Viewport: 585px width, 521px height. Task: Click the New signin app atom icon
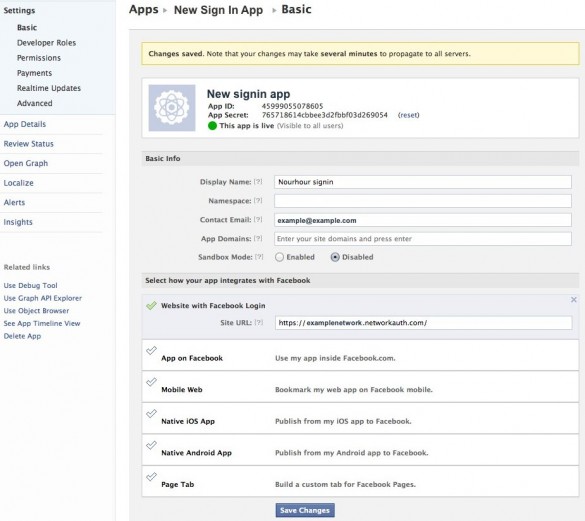point(172,108)
